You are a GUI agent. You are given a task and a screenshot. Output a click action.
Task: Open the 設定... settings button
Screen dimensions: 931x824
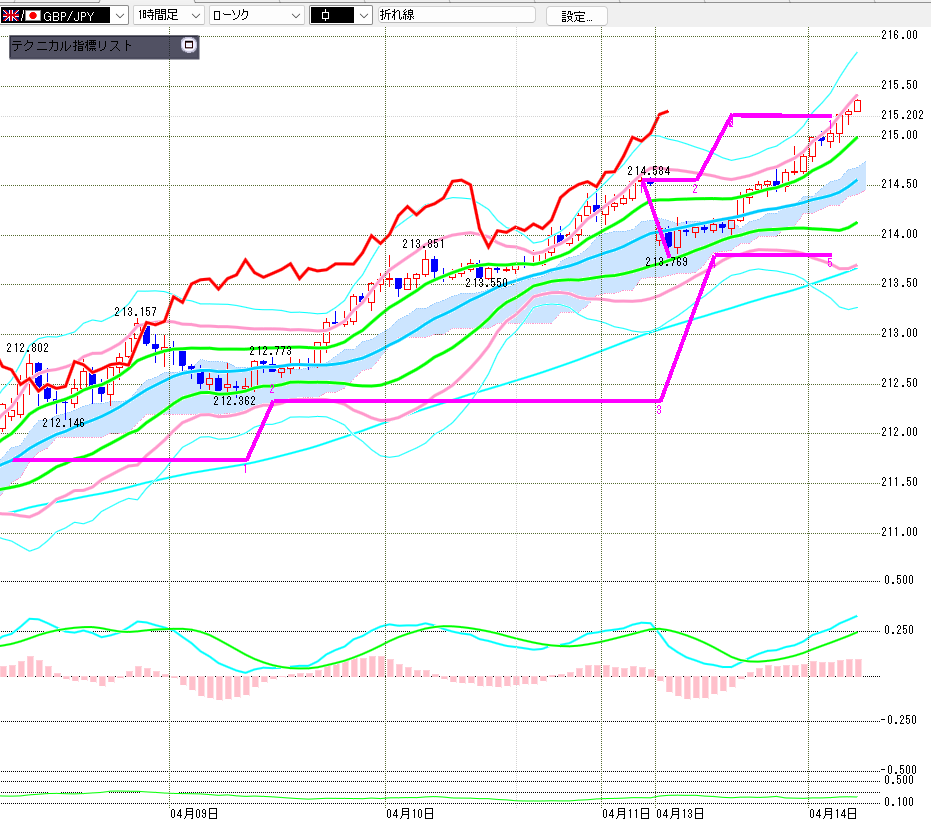[576, 16]
